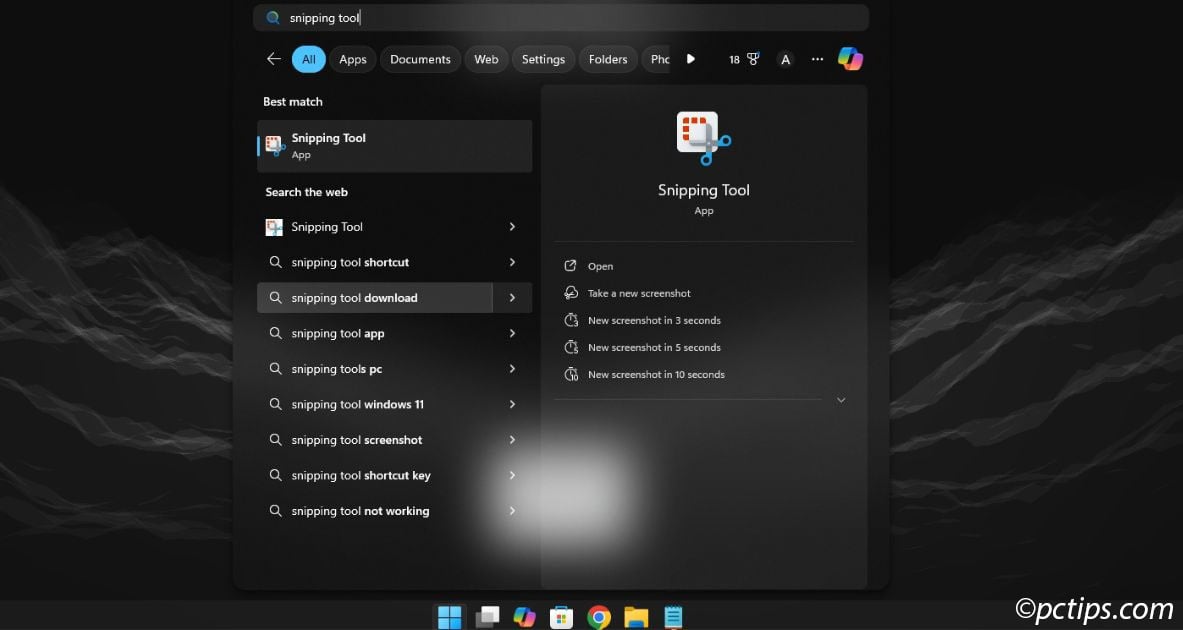Launch Copilot from the search header
Viewport: 1183px width, 630px height.
[x=850, y=59]
